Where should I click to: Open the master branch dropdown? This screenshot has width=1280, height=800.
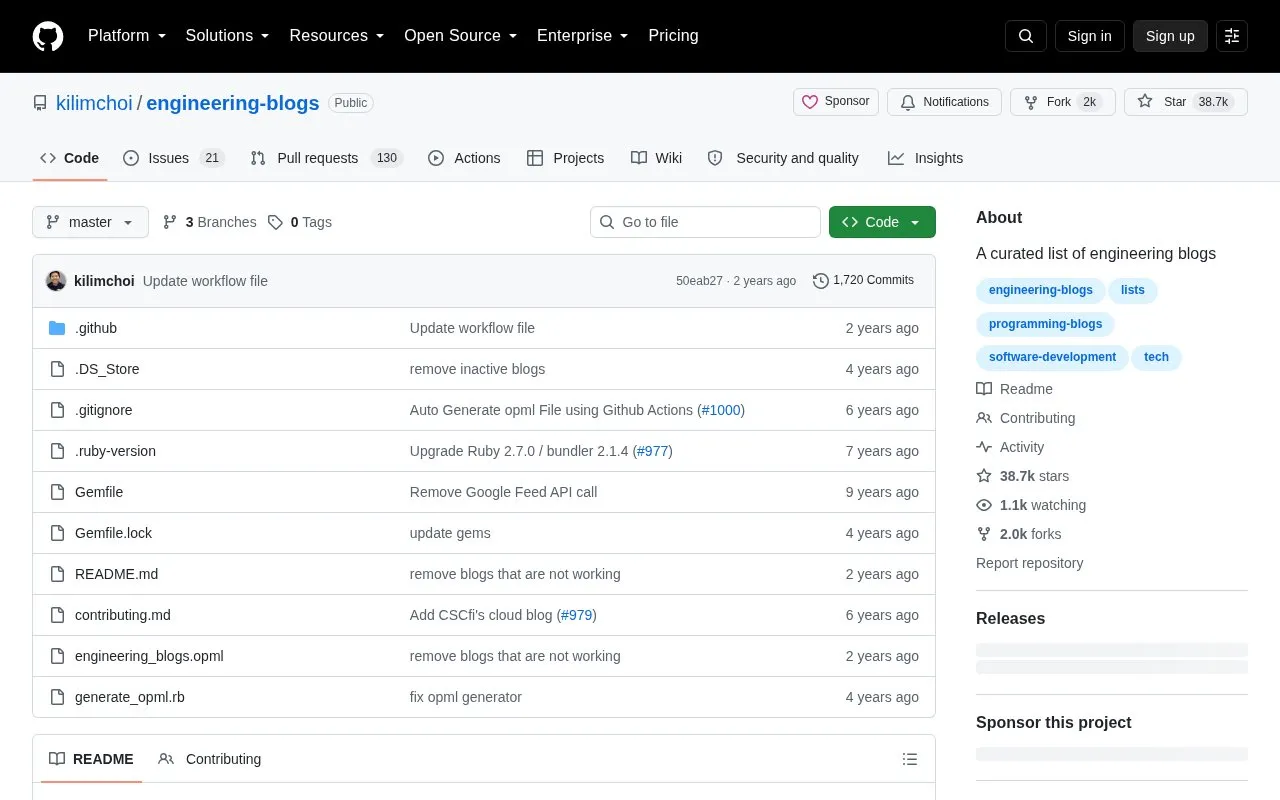point(90,222)
